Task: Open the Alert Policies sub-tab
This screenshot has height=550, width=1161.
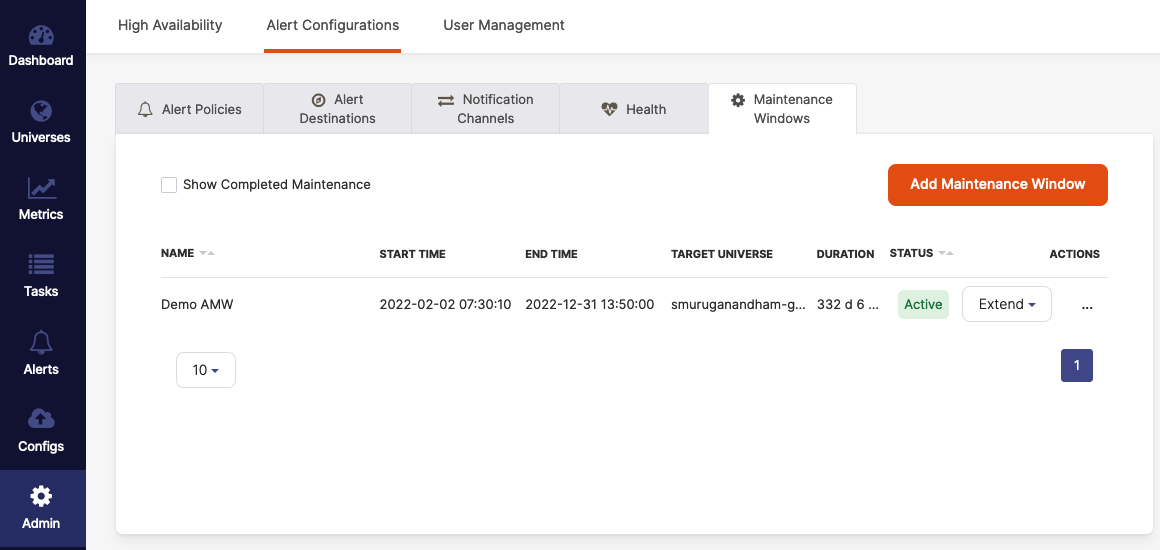Action: point(190,109)
